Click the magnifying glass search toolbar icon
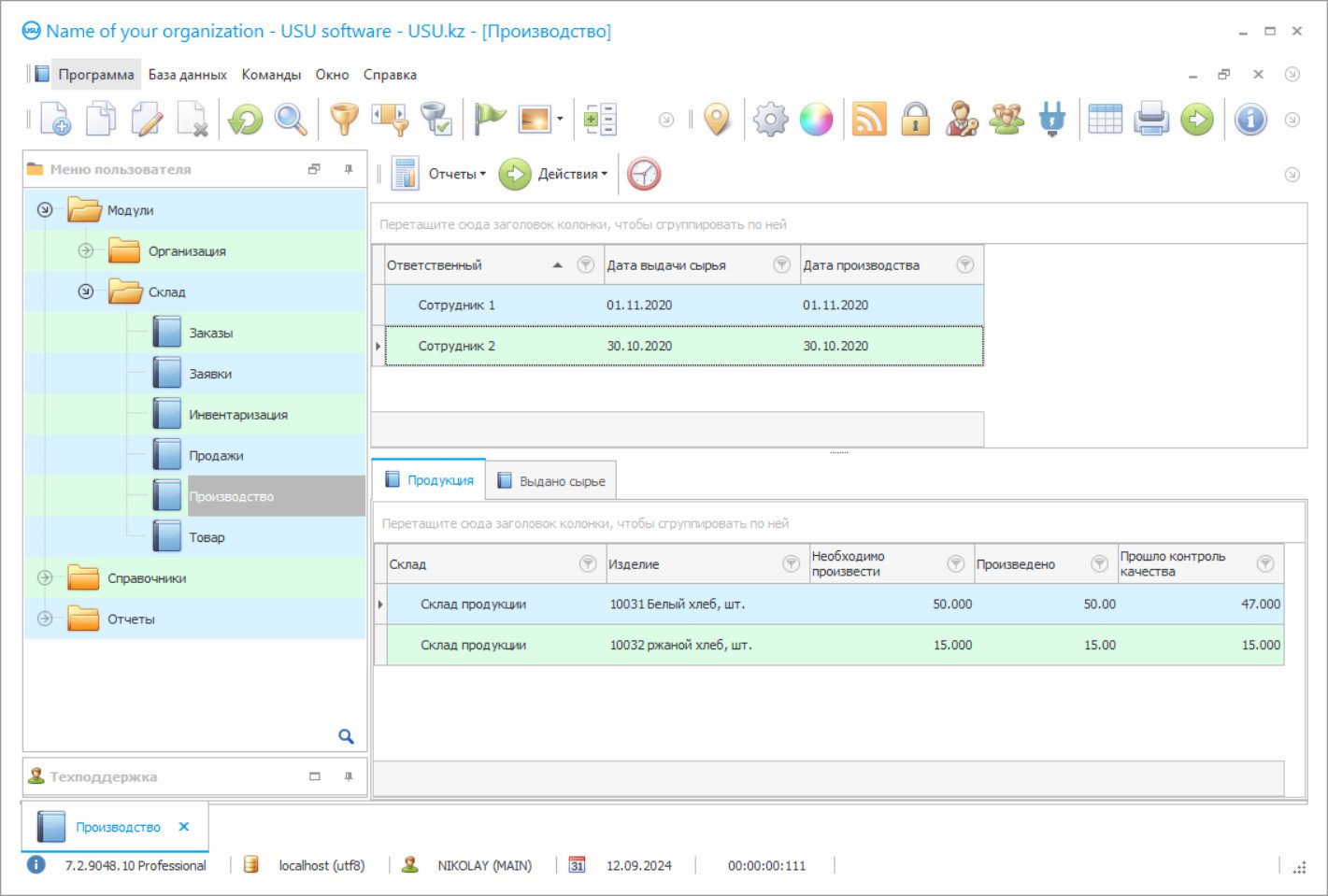Image resolution: width=1328 pixels, height=896 pixels. pos(291,120)
